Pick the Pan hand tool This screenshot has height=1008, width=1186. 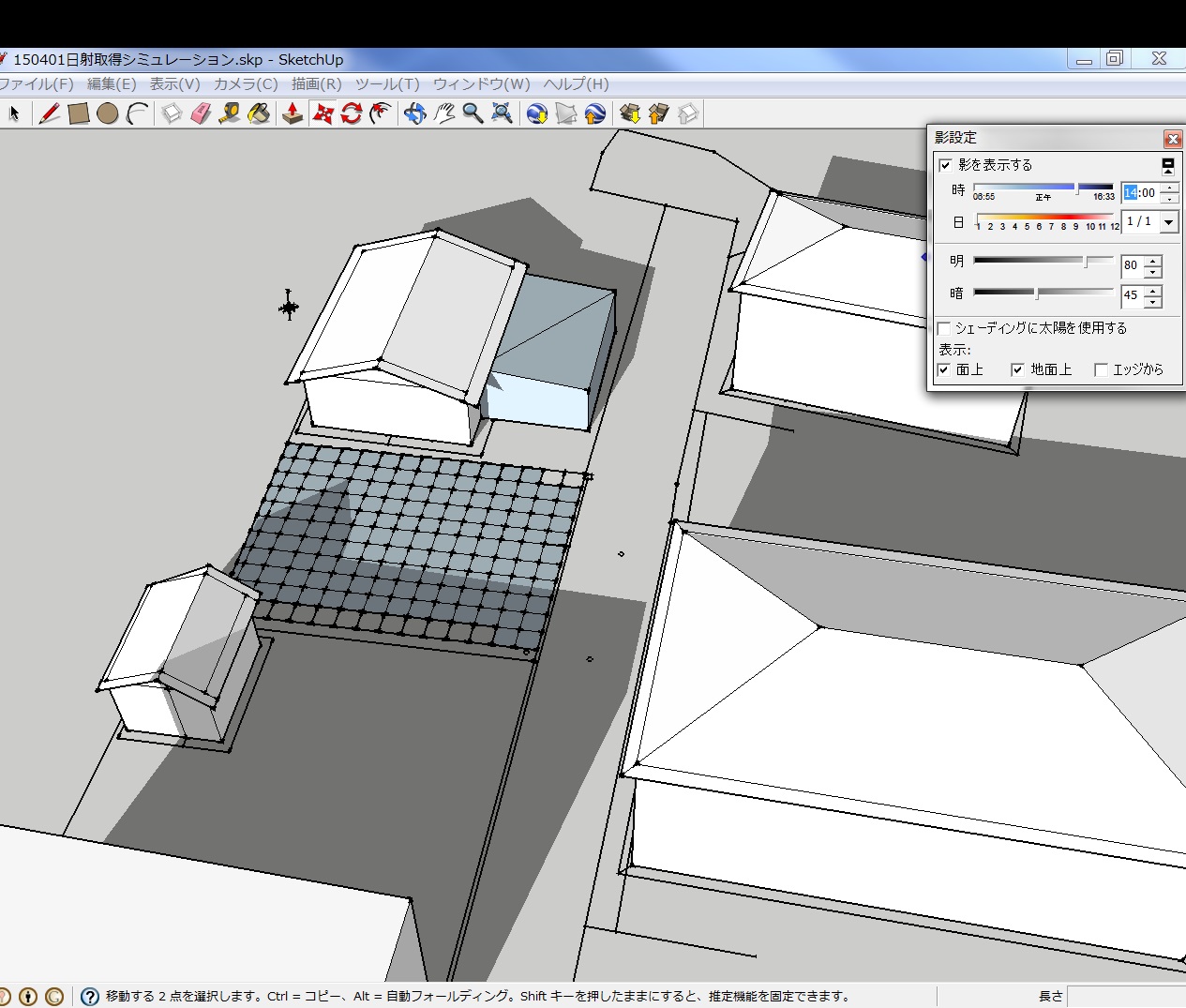coord(443,113)
